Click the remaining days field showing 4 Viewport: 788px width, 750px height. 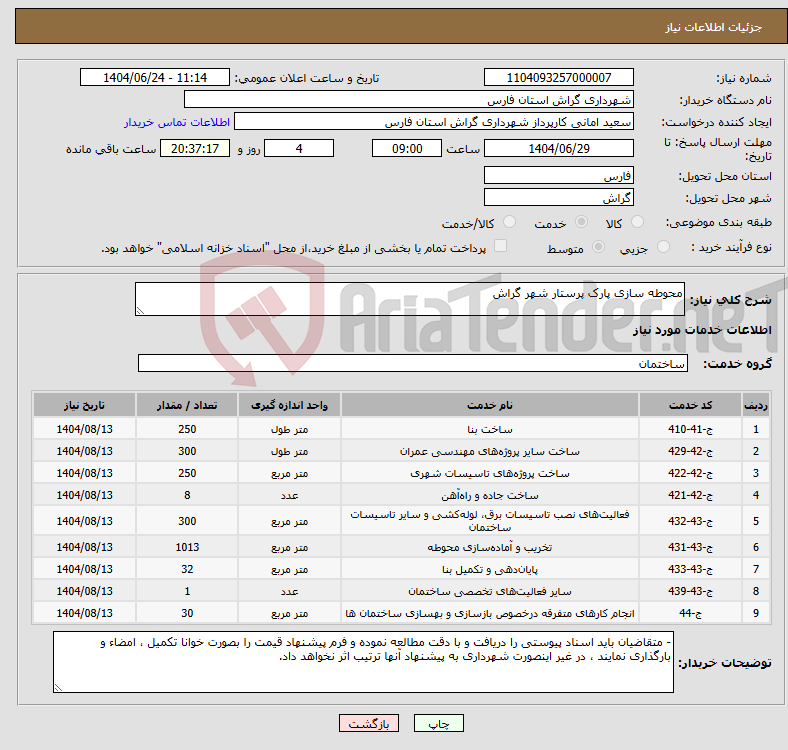299,148
